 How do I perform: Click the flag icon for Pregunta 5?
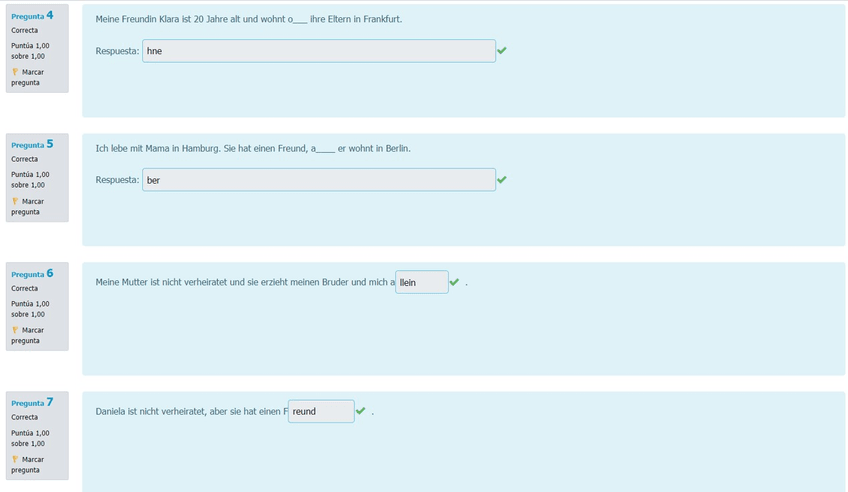point(15,201)
